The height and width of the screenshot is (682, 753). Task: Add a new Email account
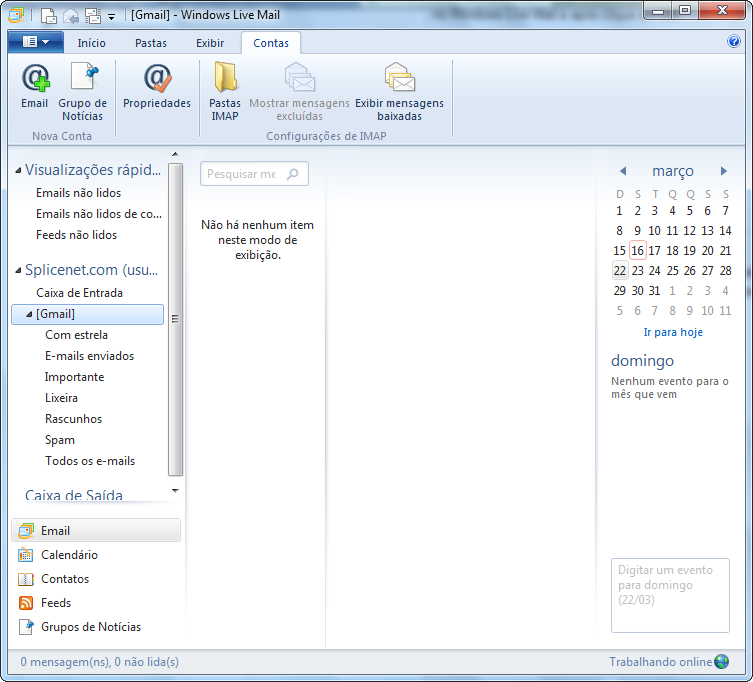[x=35, y=85]
